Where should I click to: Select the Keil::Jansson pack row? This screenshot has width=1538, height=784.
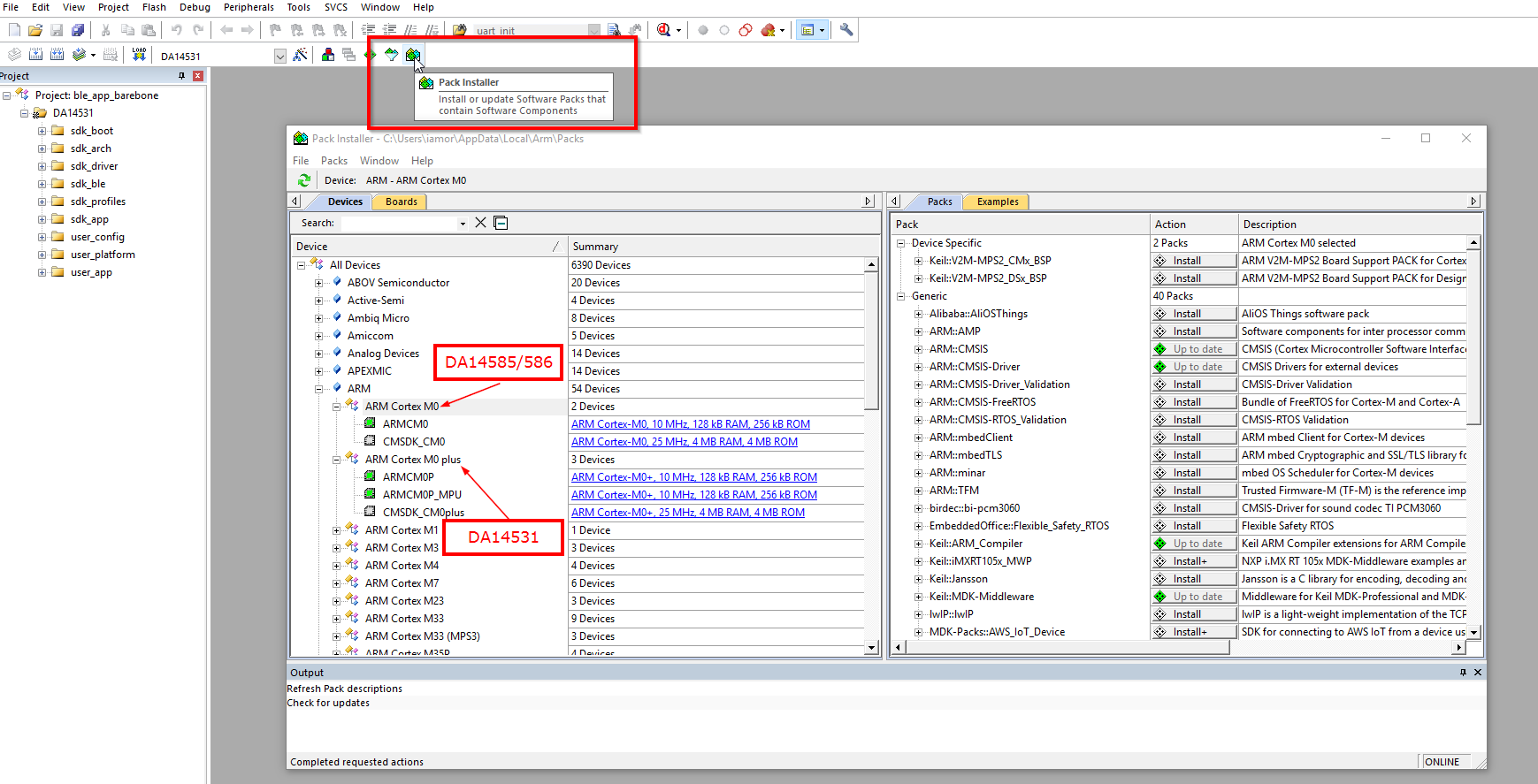tap(959, 579)
